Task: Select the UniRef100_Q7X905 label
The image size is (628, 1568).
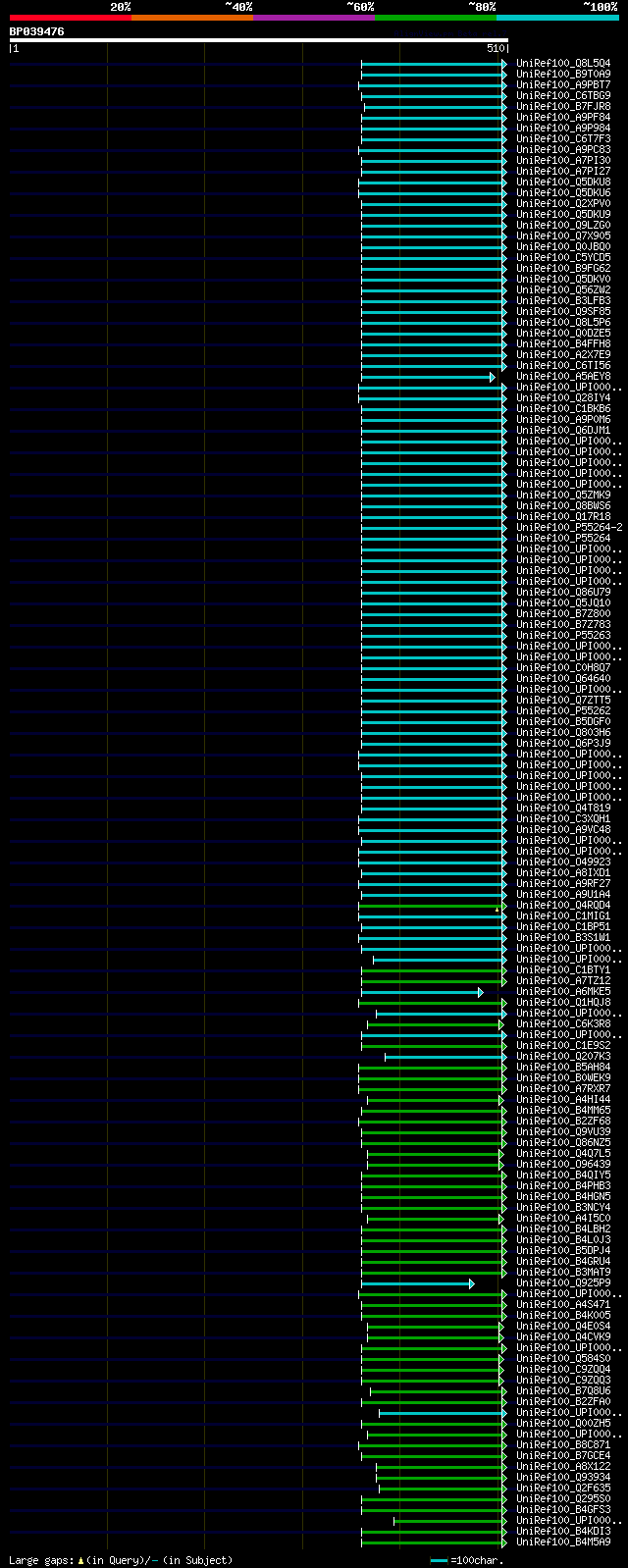Action: 563,236
